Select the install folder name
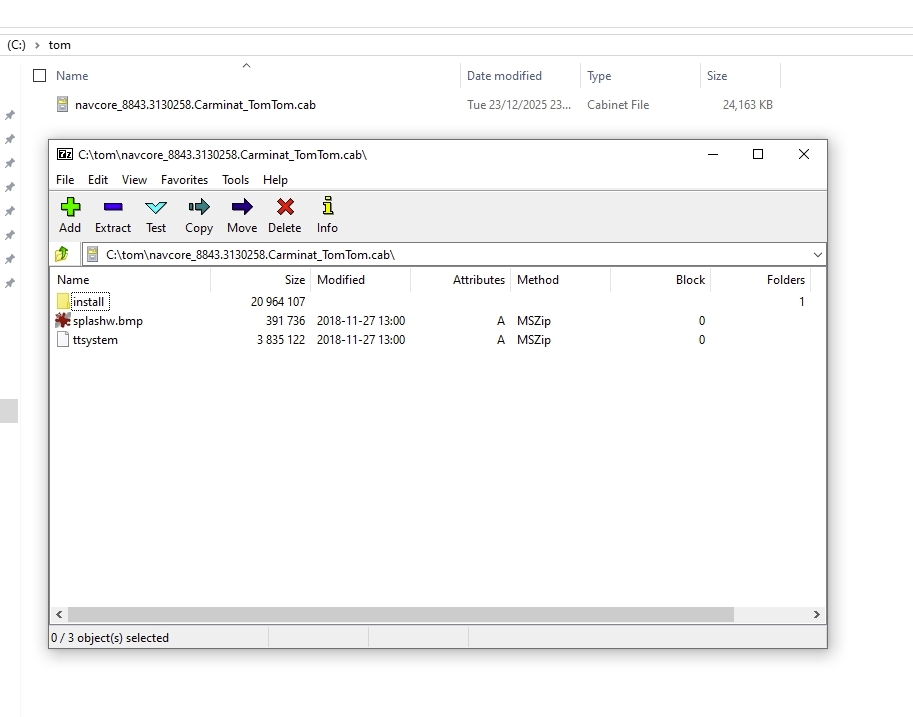 (x=89, y=302)
